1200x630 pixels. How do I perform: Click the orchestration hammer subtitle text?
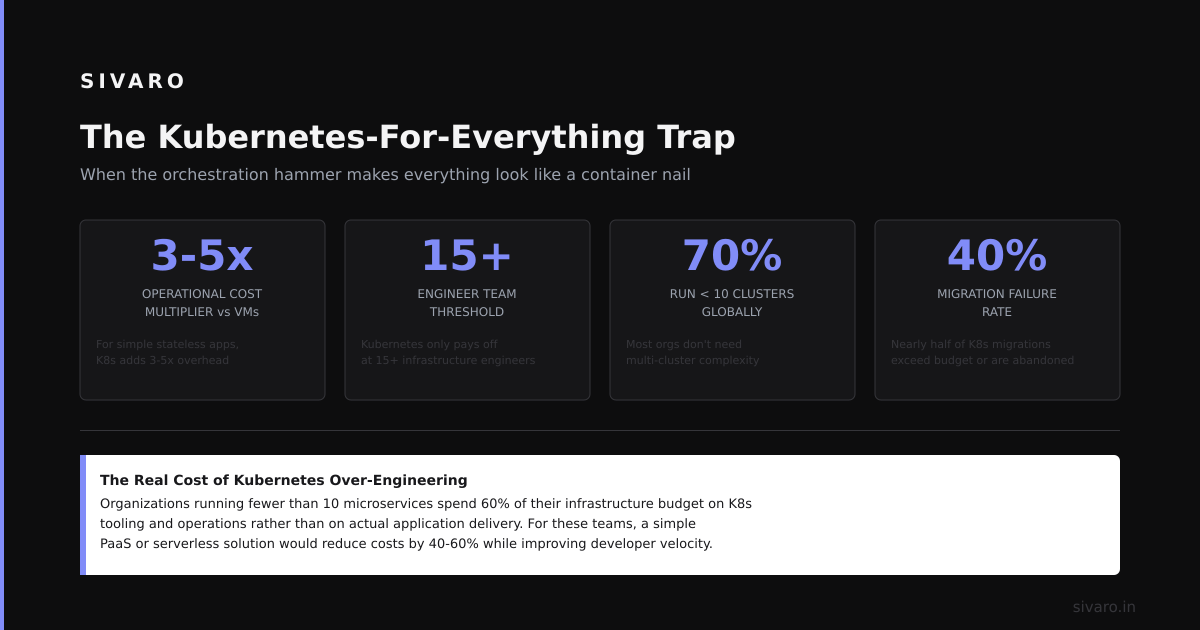[385, 174]
